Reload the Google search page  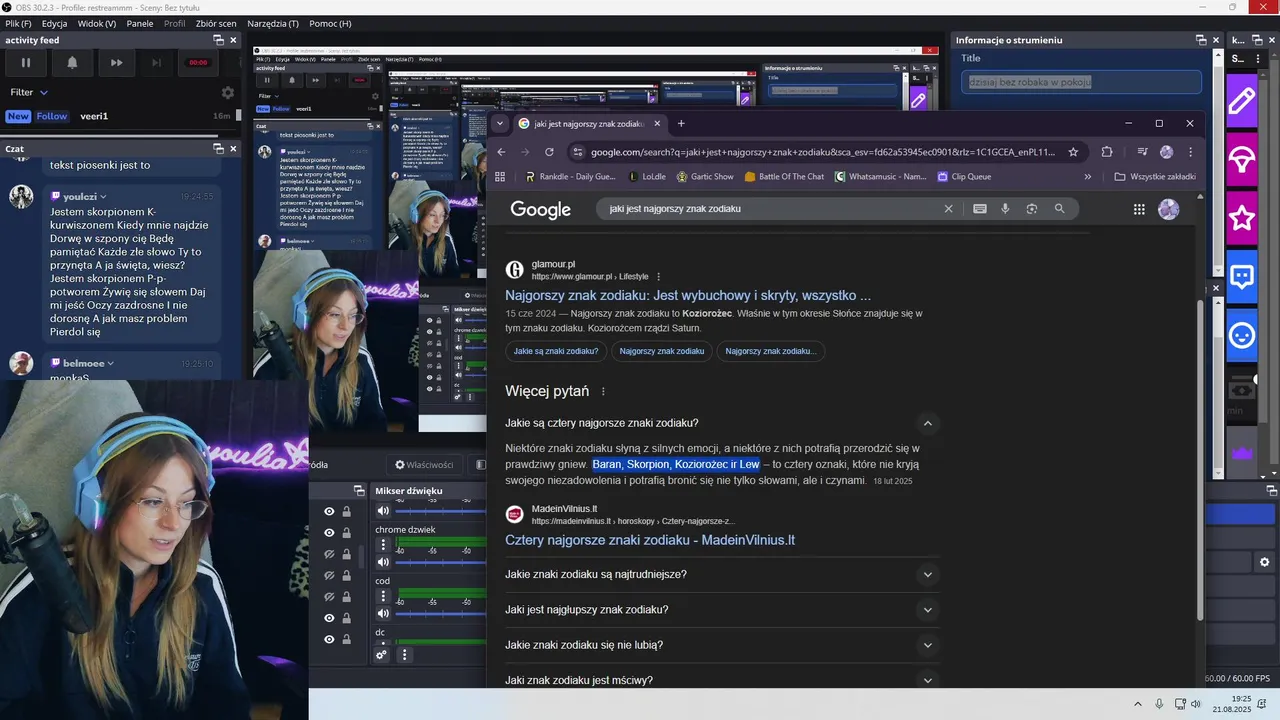[x=549, y=152]
